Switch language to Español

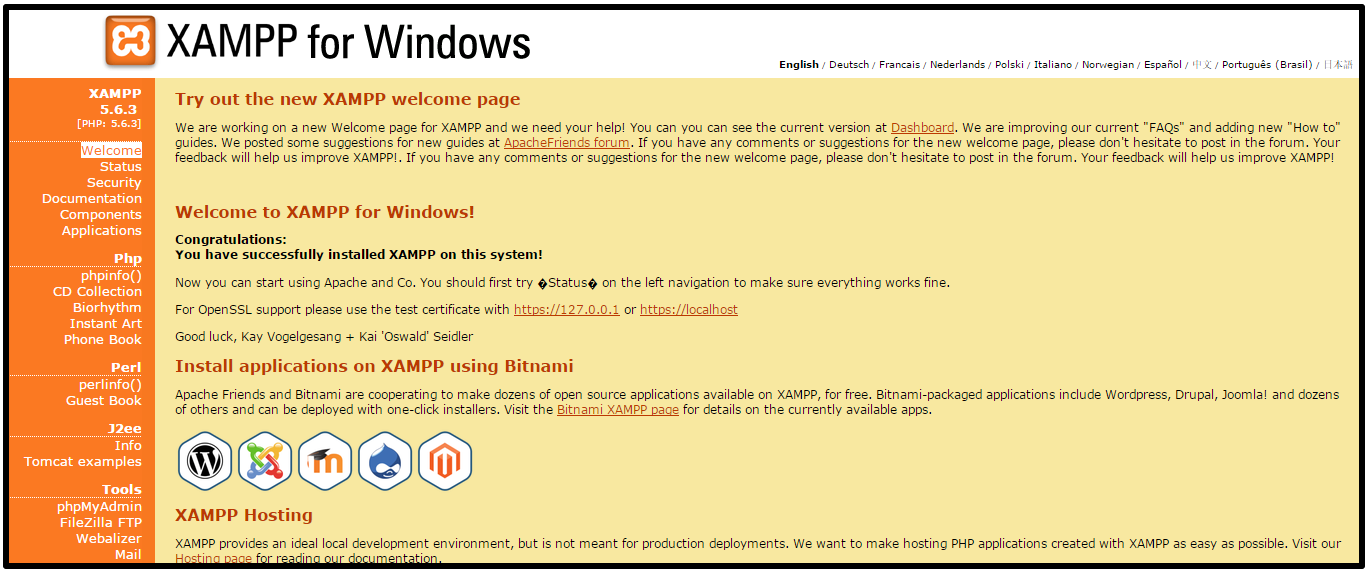click(1163, 65)
